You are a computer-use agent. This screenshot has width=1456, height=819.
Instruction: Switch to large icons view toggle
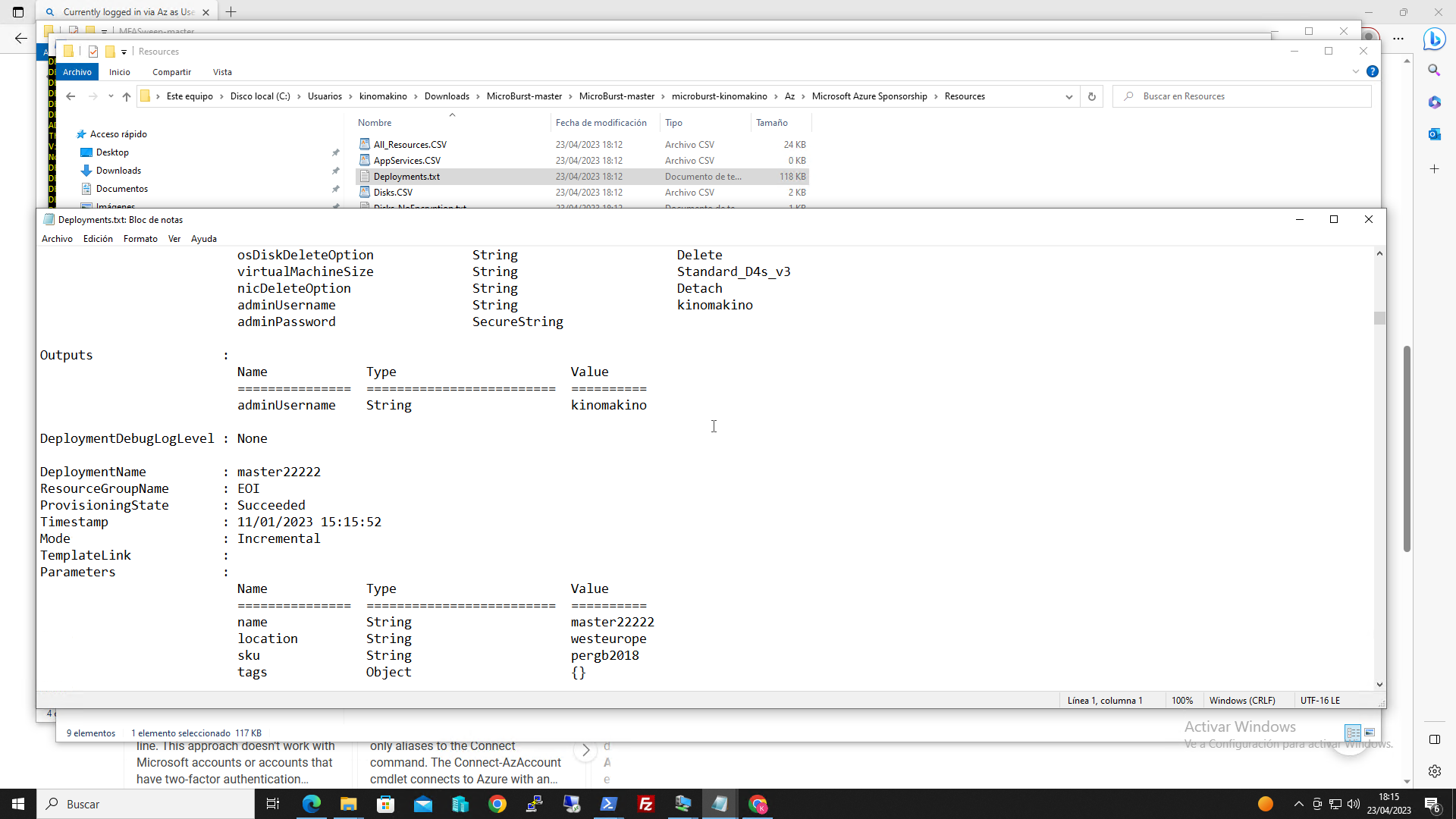(1370, 733)
